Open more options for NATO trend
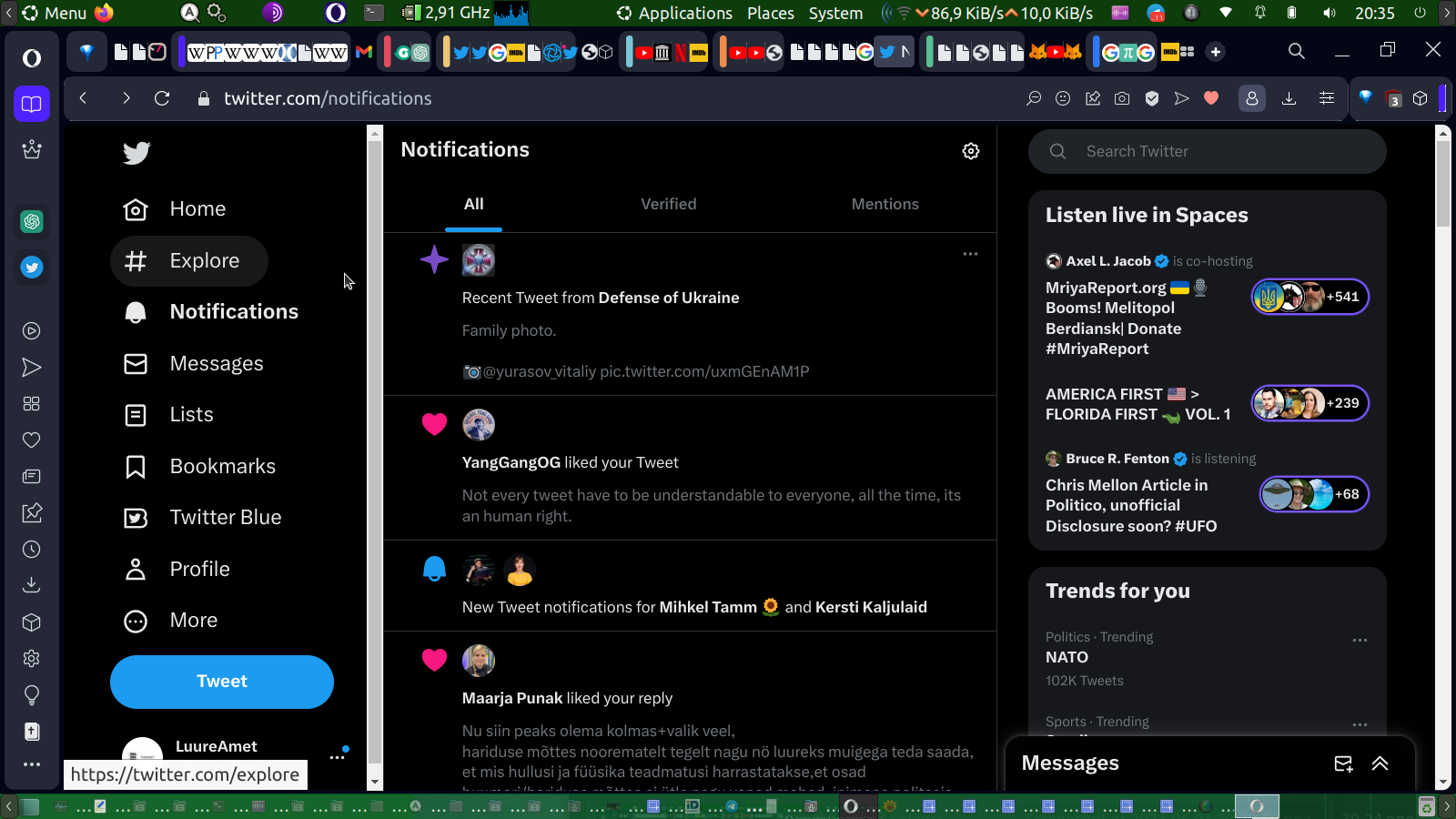Screen dimensions: 1456x819 coord(1360,641)
